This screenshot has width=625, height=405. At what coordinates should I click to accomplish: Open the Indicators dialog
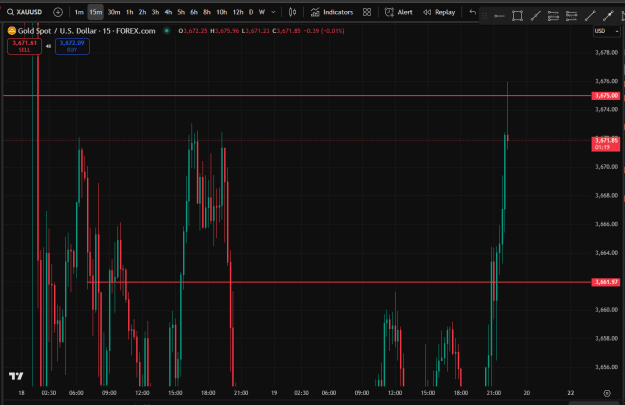(332, 12)
